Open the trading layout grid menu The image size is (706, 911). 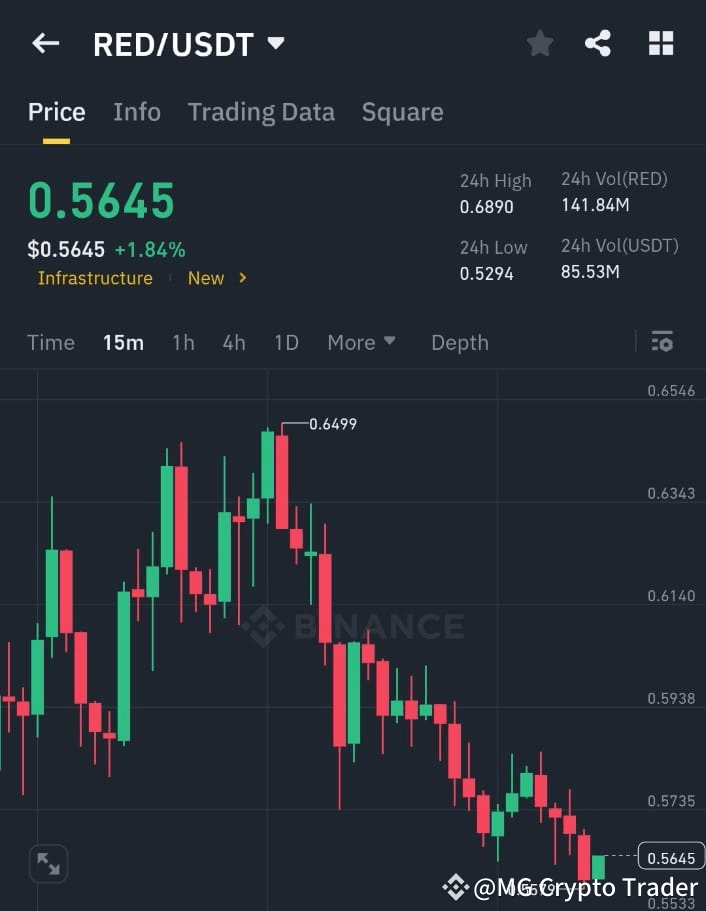[661, 43]
